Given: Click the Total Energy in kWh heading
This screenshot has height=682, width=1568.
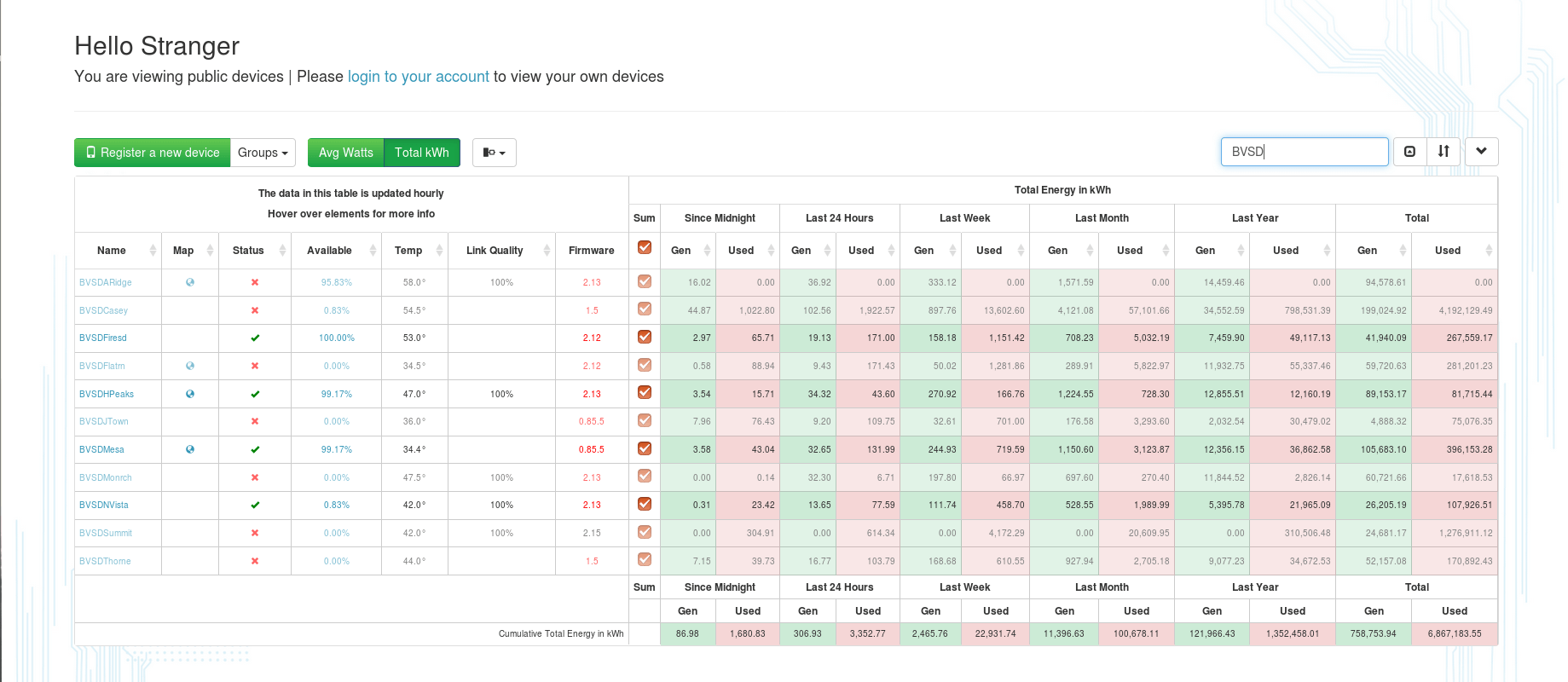Looking at the screenshot, I should pyautogui.click(x=1062, y=190).
